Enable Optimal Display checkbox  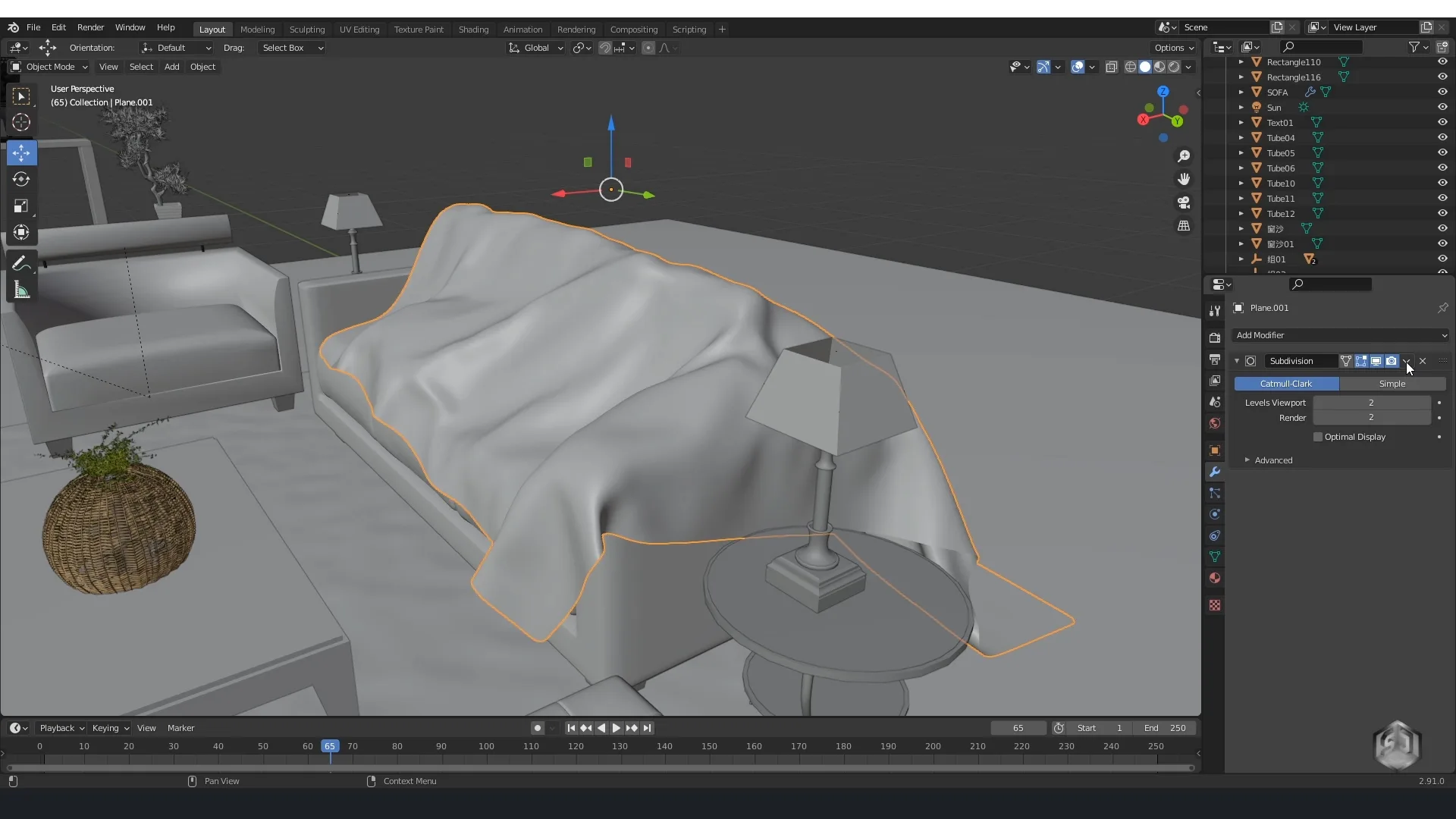1317,436
